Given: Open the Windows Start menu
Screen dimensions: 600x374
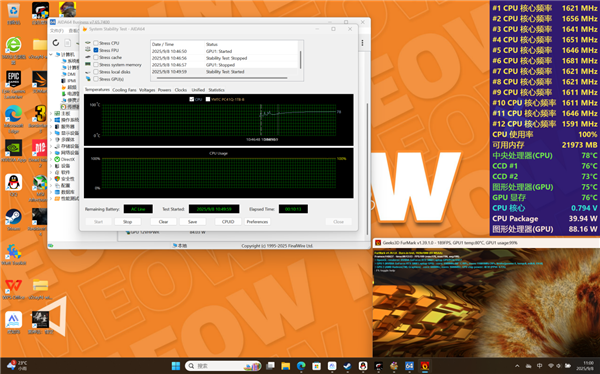Looking at the screenshot, I should coord(176,366).
